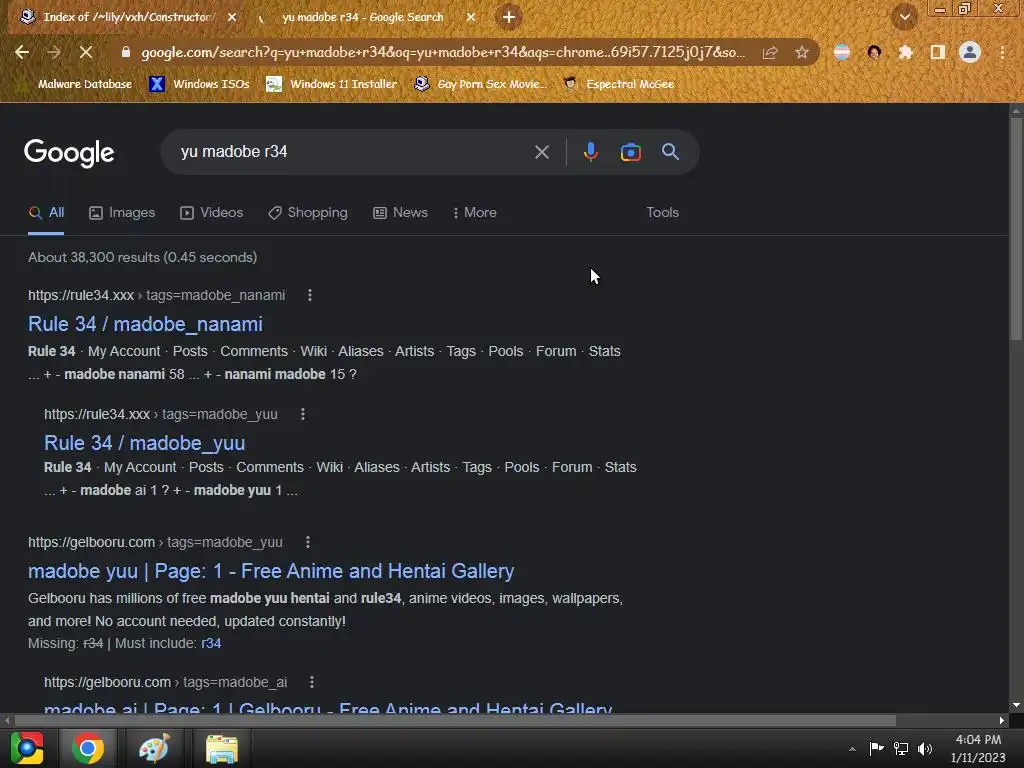Open Chrome's three-dot menu
The width and height of the screenshot is (1024, 768).
1002,52
